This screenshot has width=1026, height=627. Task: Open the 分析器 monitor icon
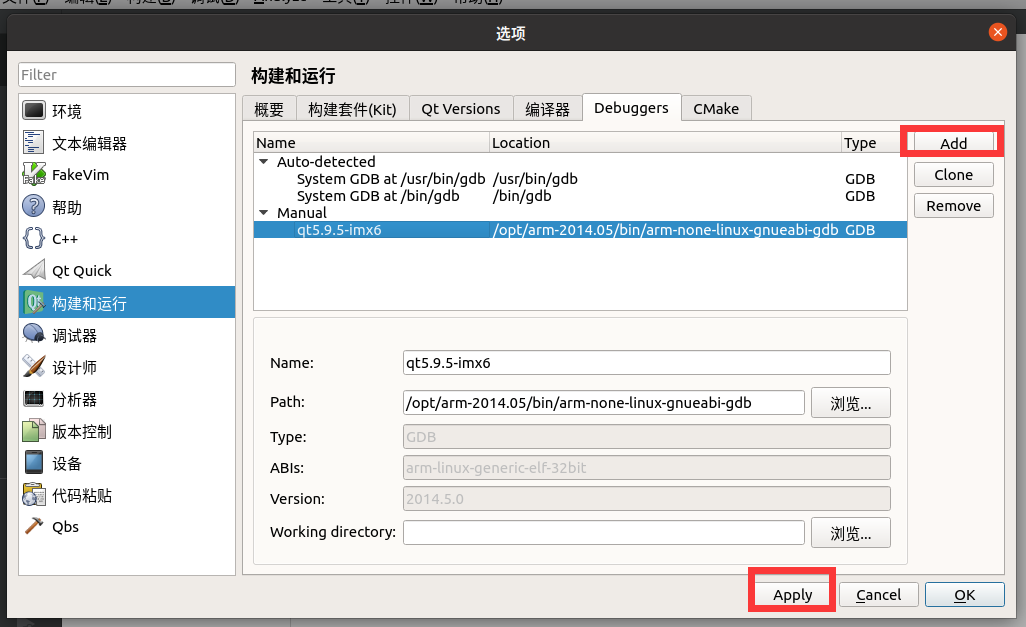point(34,399)
